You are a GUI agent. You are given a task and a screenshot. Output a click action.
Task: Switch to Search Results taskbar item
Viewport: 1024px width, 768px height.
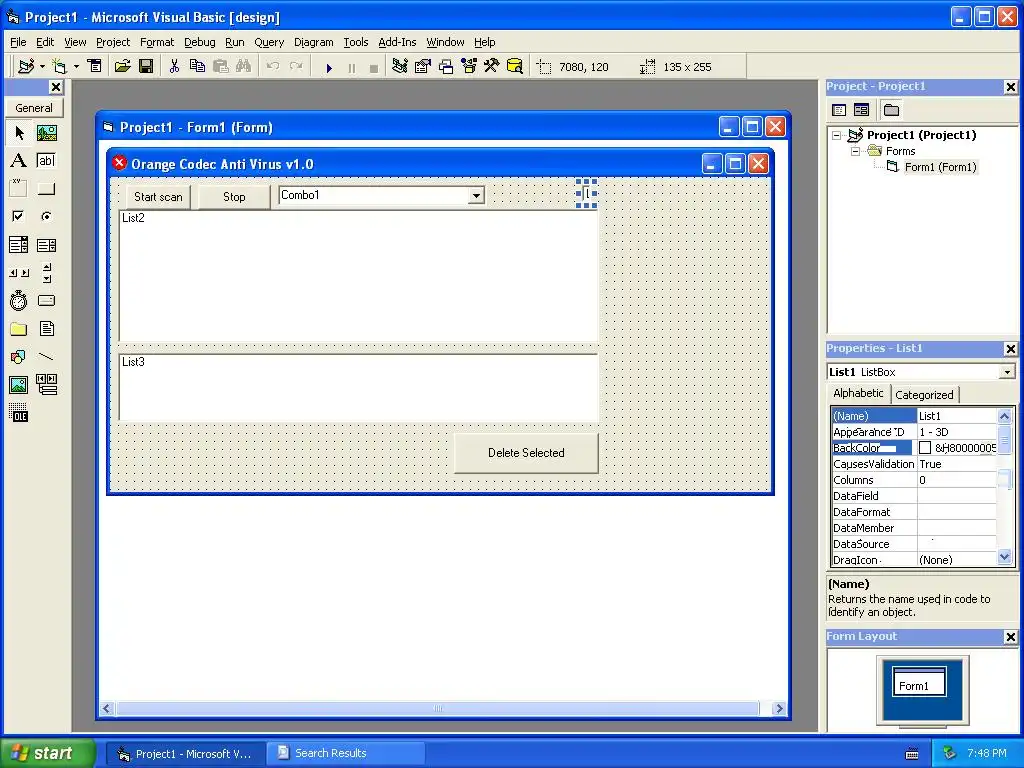click(345, 753)
